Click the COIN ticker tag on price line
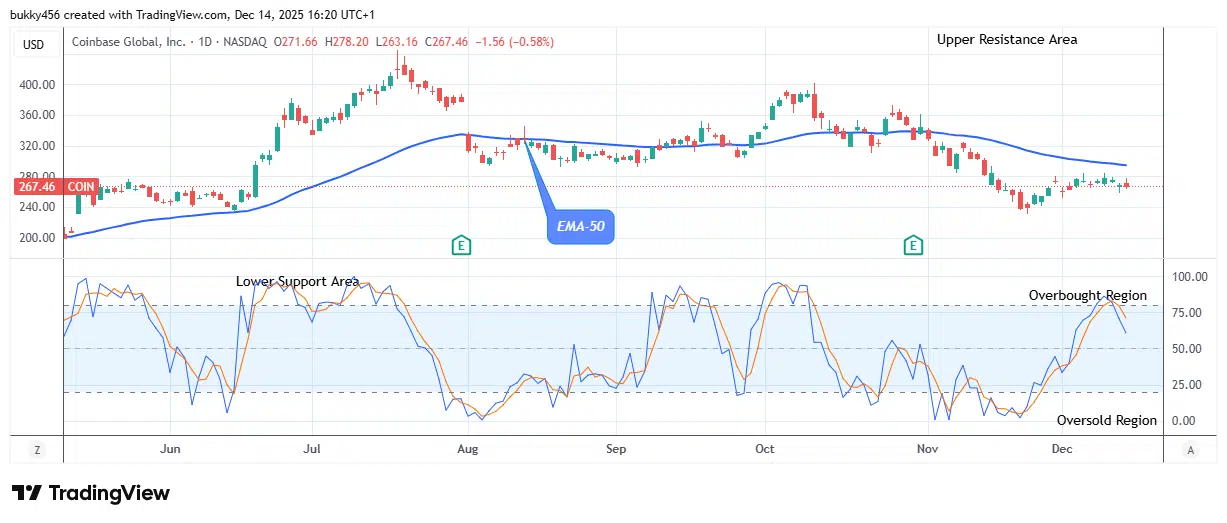 81,186
